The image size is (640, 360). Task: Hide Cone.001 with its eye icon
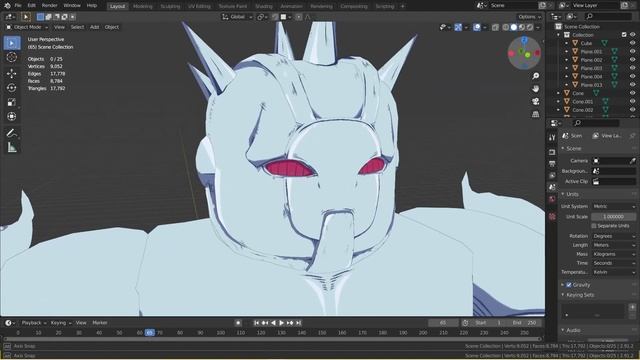tap(633, 101)
